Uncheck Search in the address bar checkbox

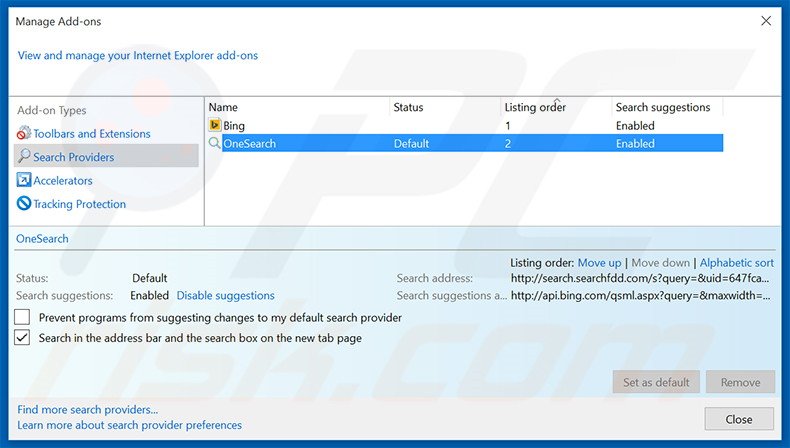coord(22,338)
